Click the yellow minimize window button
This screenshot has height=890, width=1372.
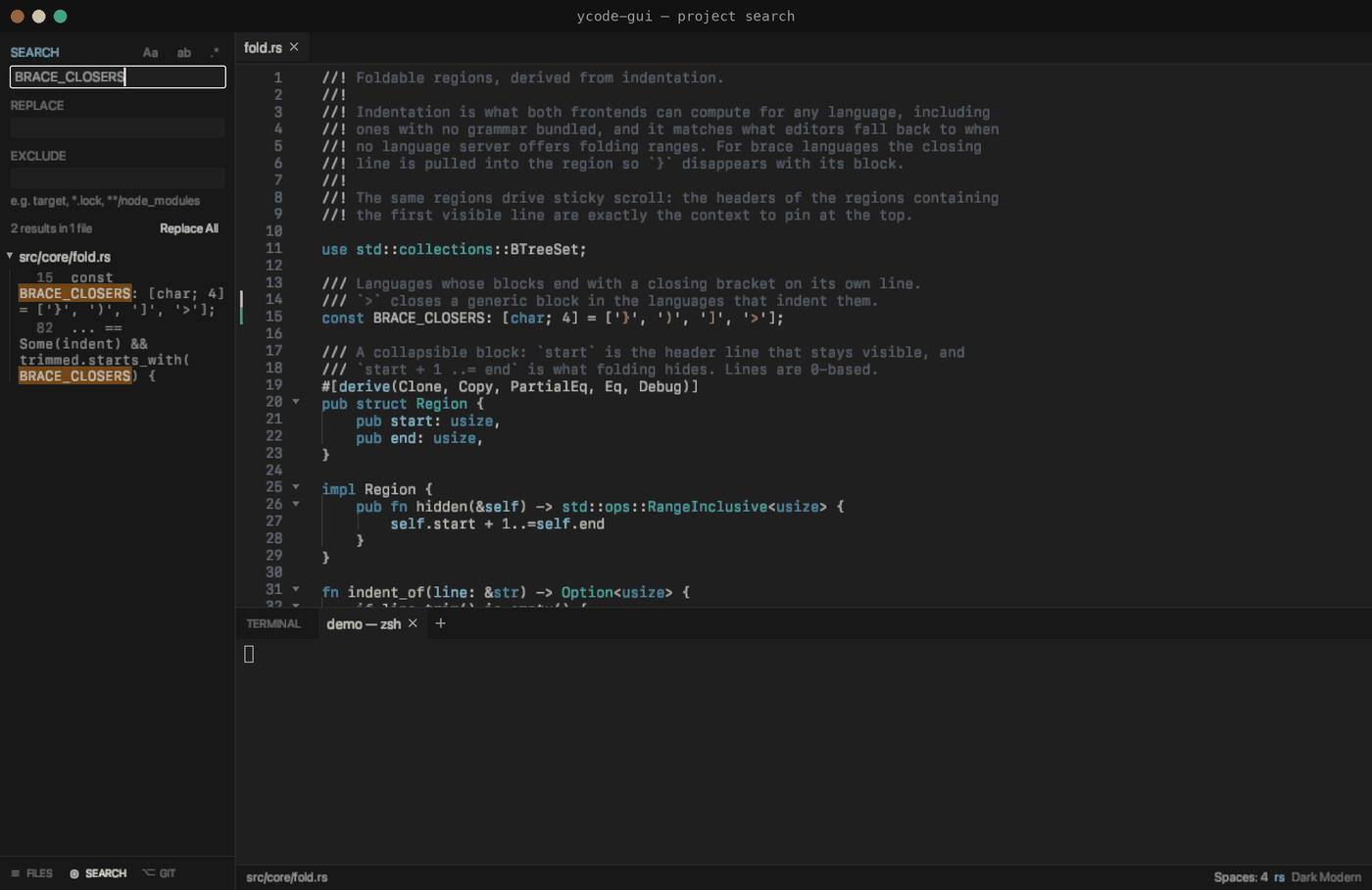click(38, 16)
